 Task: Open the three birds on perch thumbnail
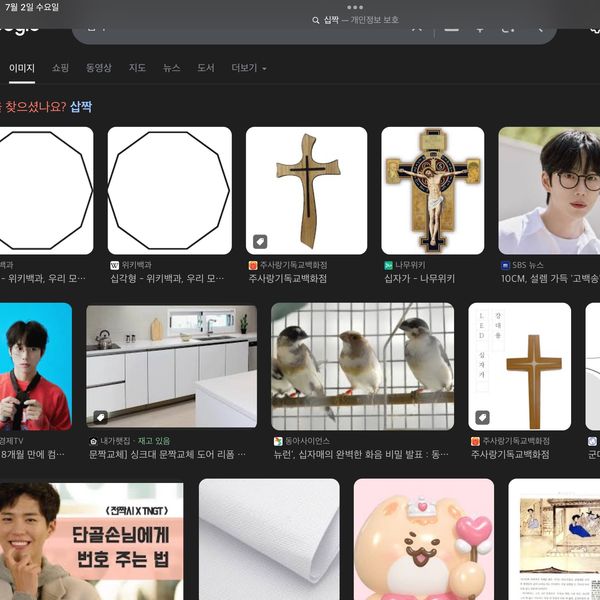point(363,367)
